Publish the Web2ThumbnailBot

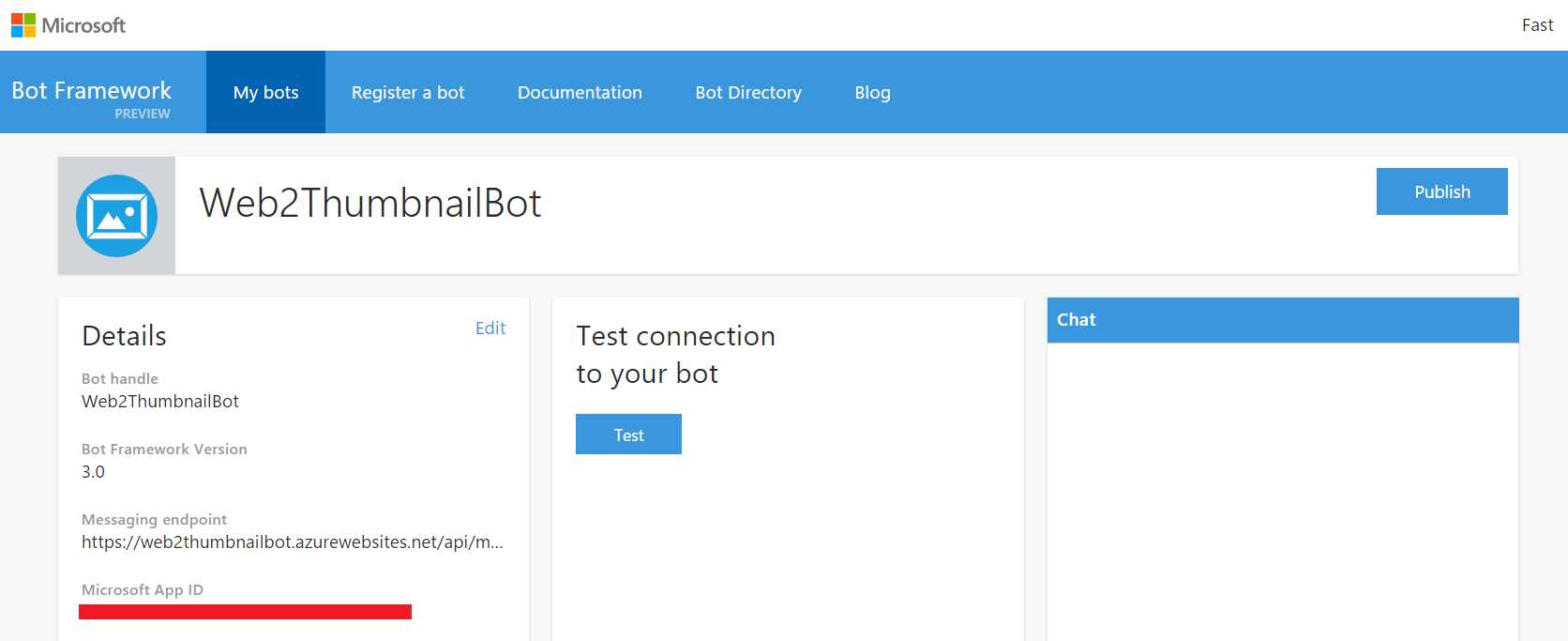coord(1441,191)
